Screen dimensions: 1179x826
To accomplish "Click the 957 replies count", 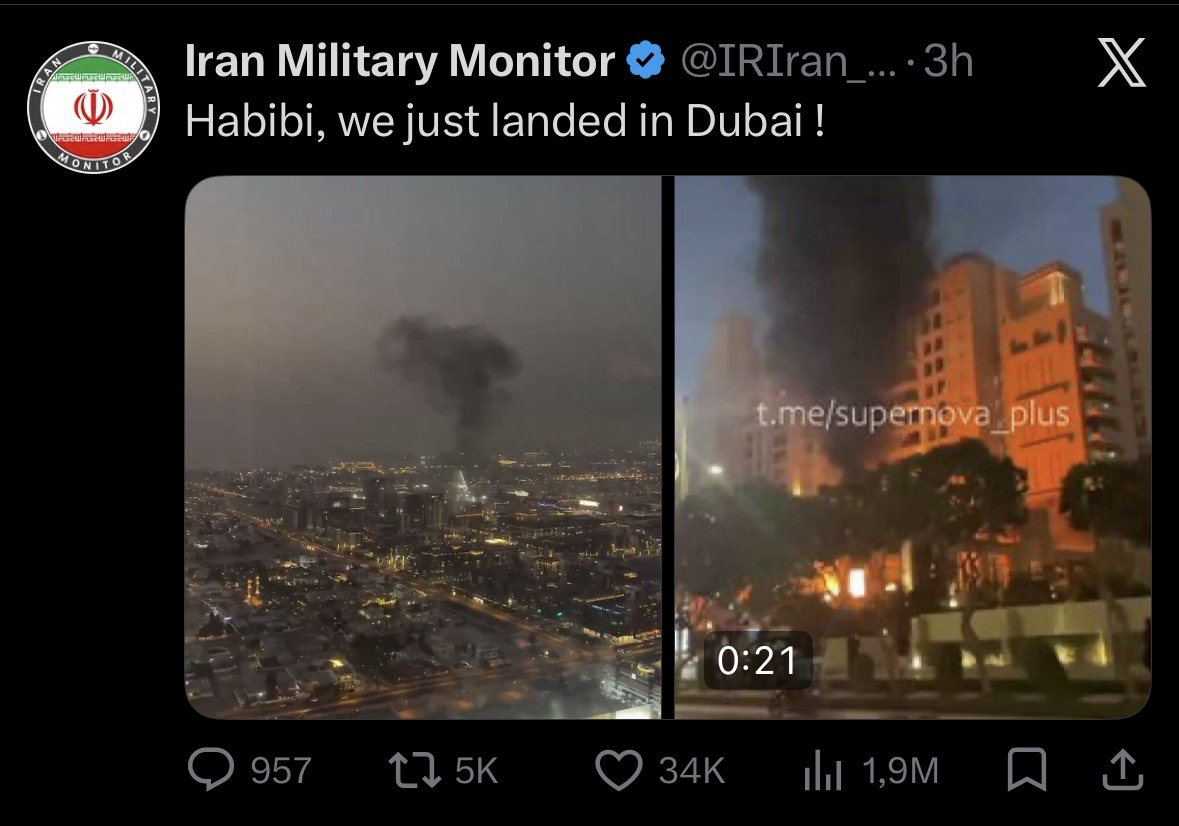I will click(x=280, y=771).
